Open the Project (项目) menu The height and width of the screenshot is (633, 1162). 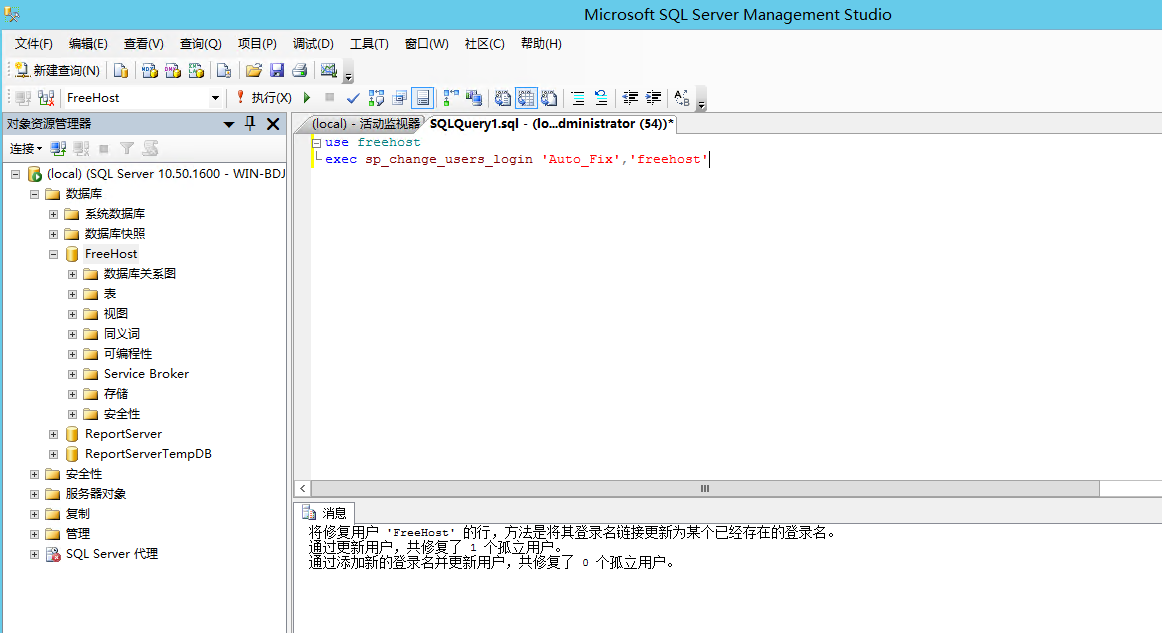pos(256,44)
